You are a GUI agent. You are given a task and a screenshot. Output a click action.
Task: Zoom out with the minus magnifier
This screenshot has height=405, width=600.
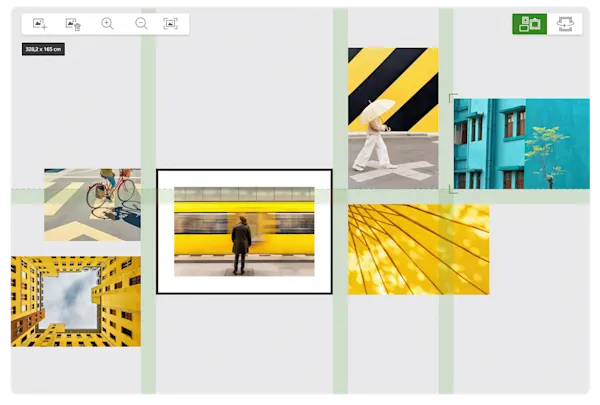click(x=141, y=24)
